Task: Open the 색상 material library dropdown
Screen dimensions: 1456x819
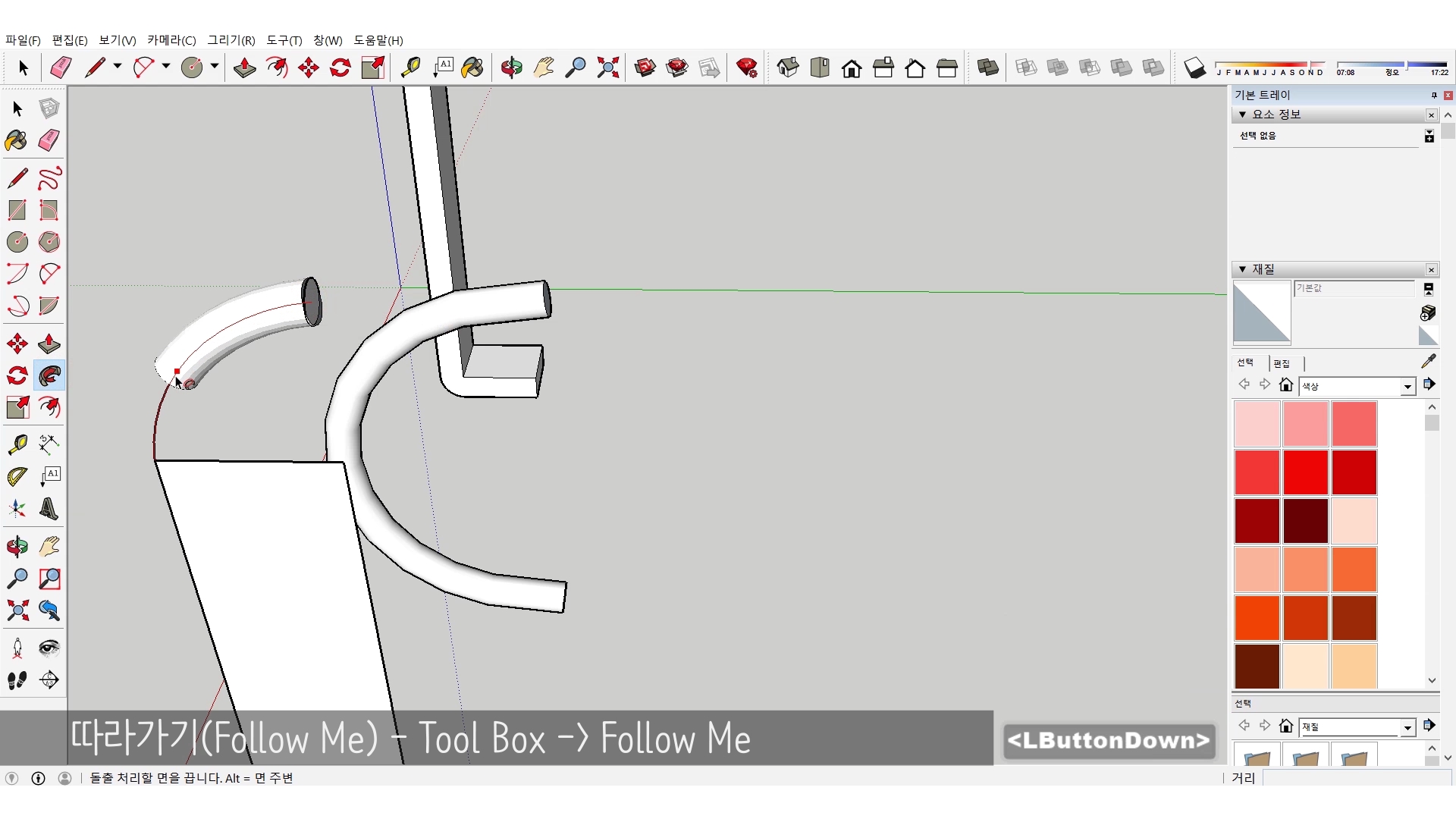Action: click(1407, 387)
